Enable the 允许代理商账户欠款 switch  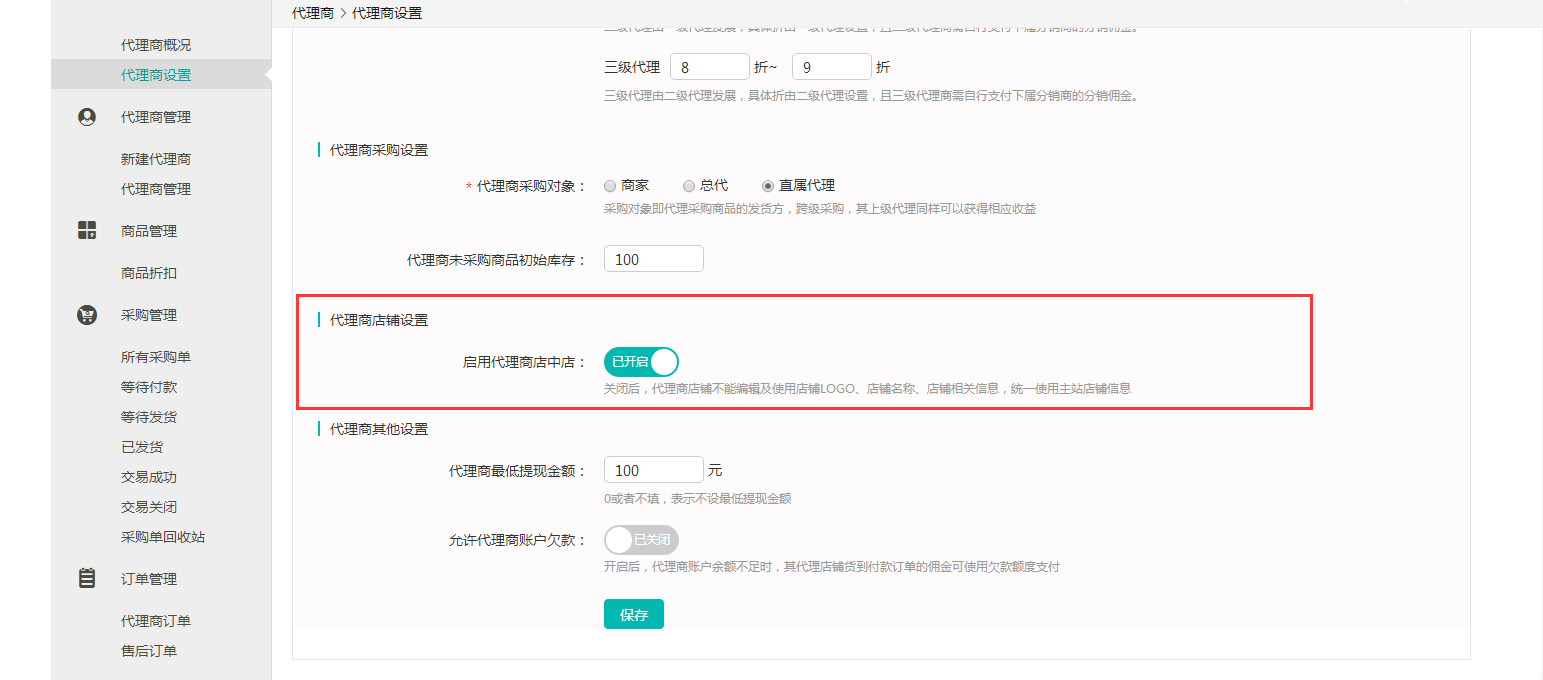641,540
